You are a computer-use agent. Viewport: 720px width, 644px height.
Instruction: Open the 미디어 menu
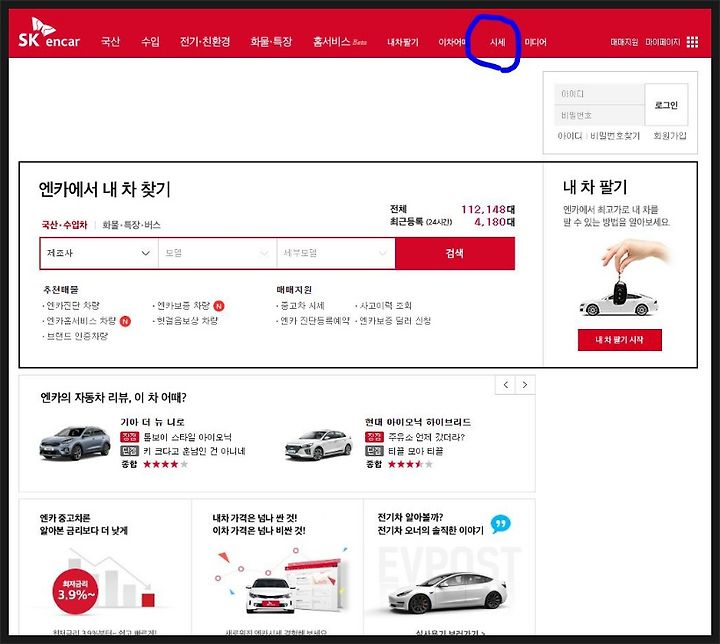tap(535, 42)
